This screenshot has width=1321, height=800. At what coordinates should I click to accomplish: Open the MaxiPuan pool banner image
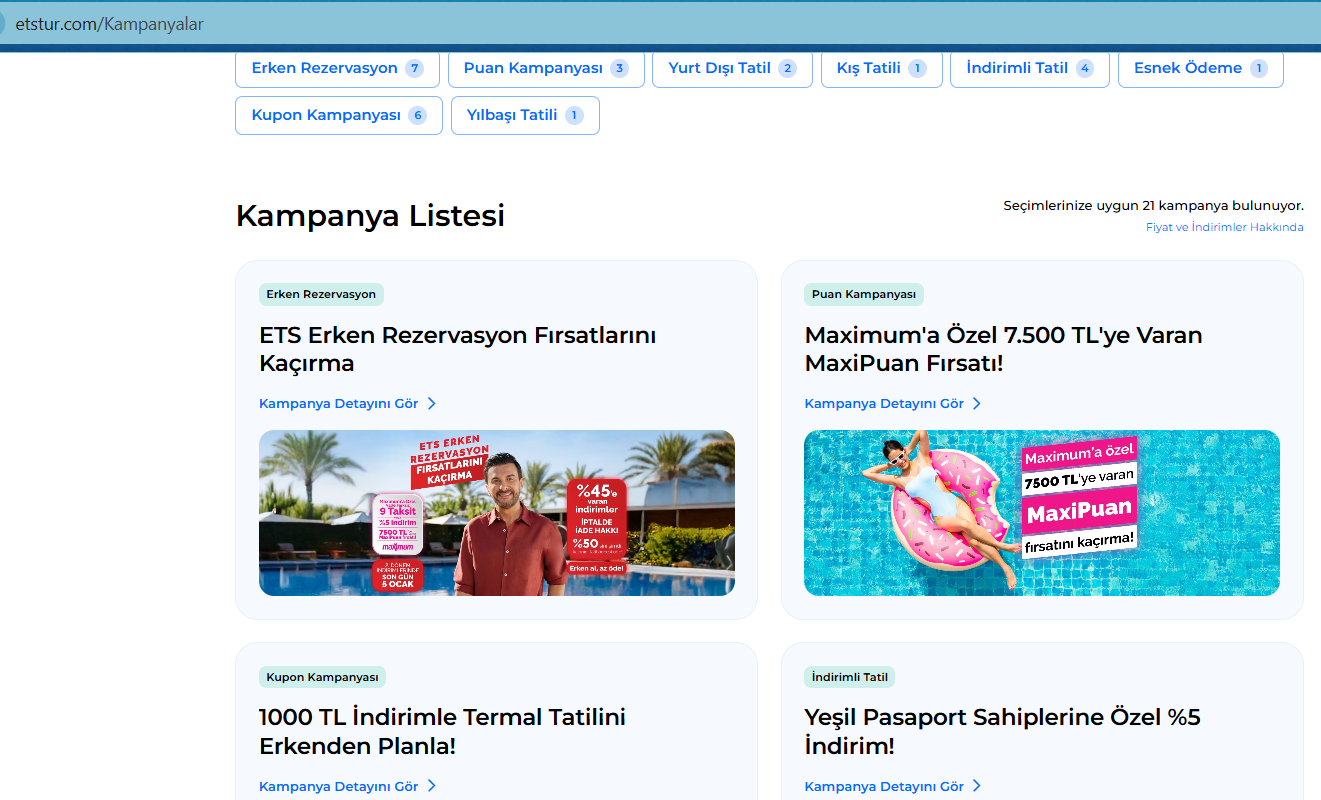(x=1042, y=513)
